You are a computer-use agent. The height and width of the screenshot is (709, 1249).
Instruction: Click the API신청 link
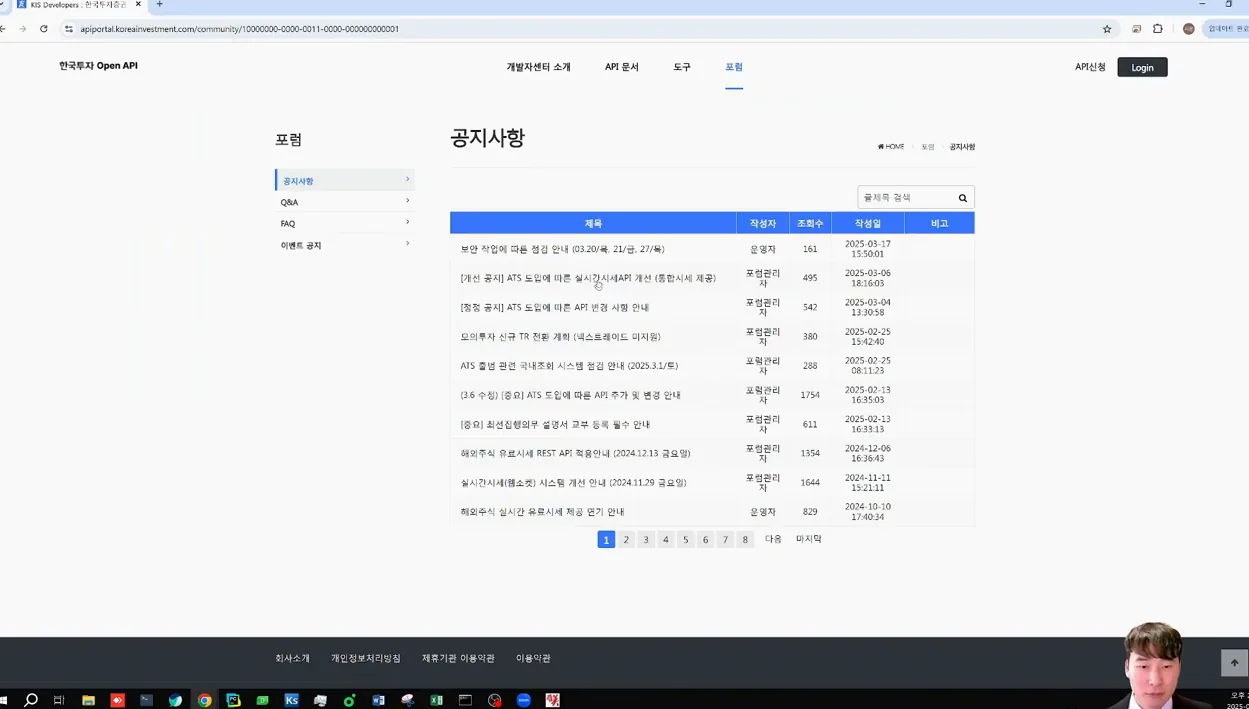(x=1090, y=67)
